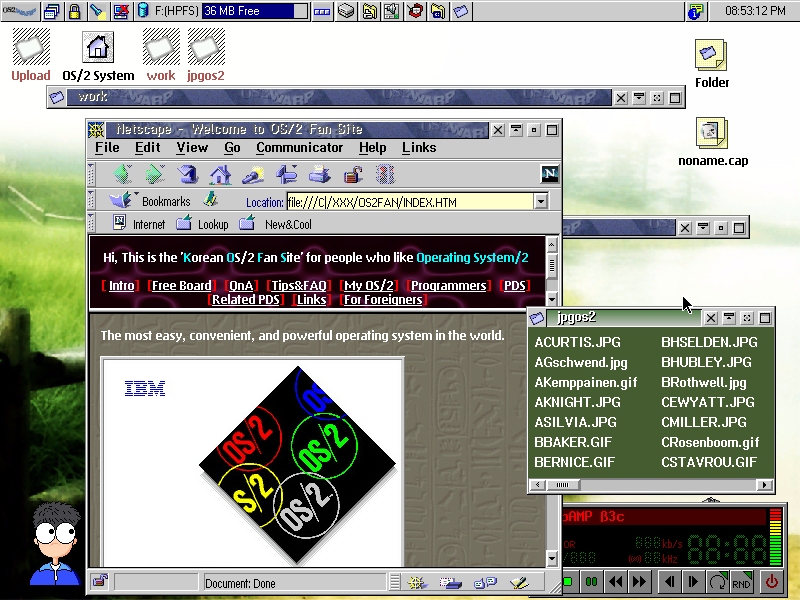
Task: Print the page using printer icon
Action: tap(319, 174)
